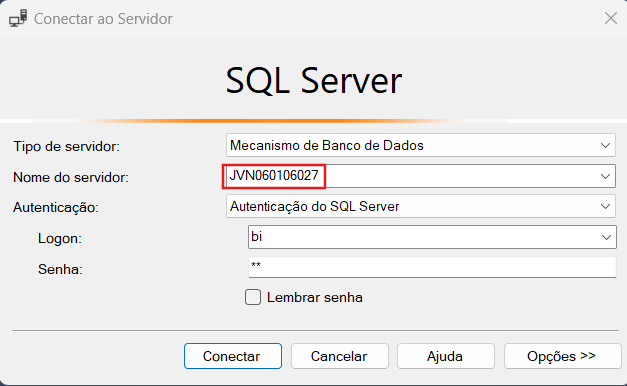Click the SQL Server heading
627x386 pixels.
point(314,81)
